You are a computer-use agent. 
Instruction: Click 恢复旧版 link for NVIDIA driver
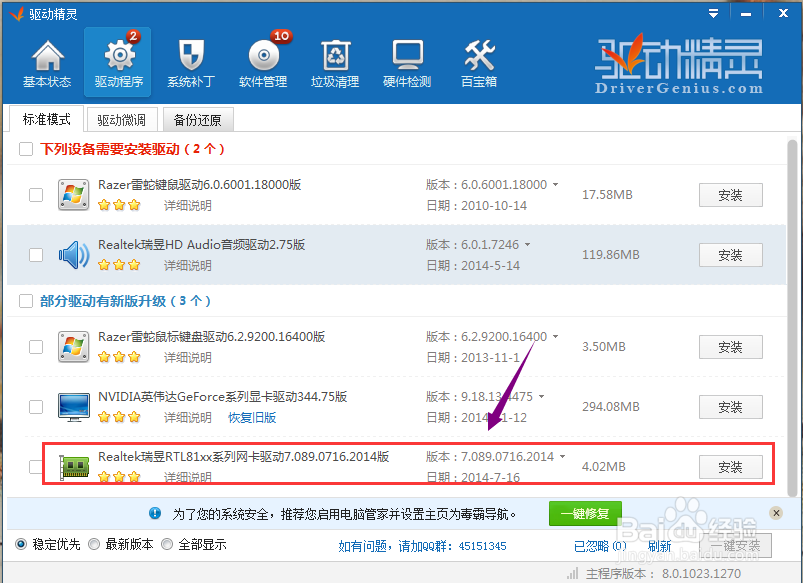click(252, 418)
